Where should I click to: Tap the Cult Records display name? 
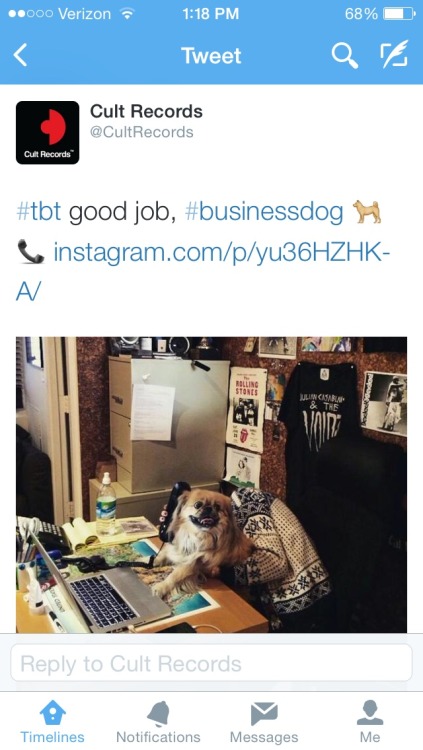[146, 111]
